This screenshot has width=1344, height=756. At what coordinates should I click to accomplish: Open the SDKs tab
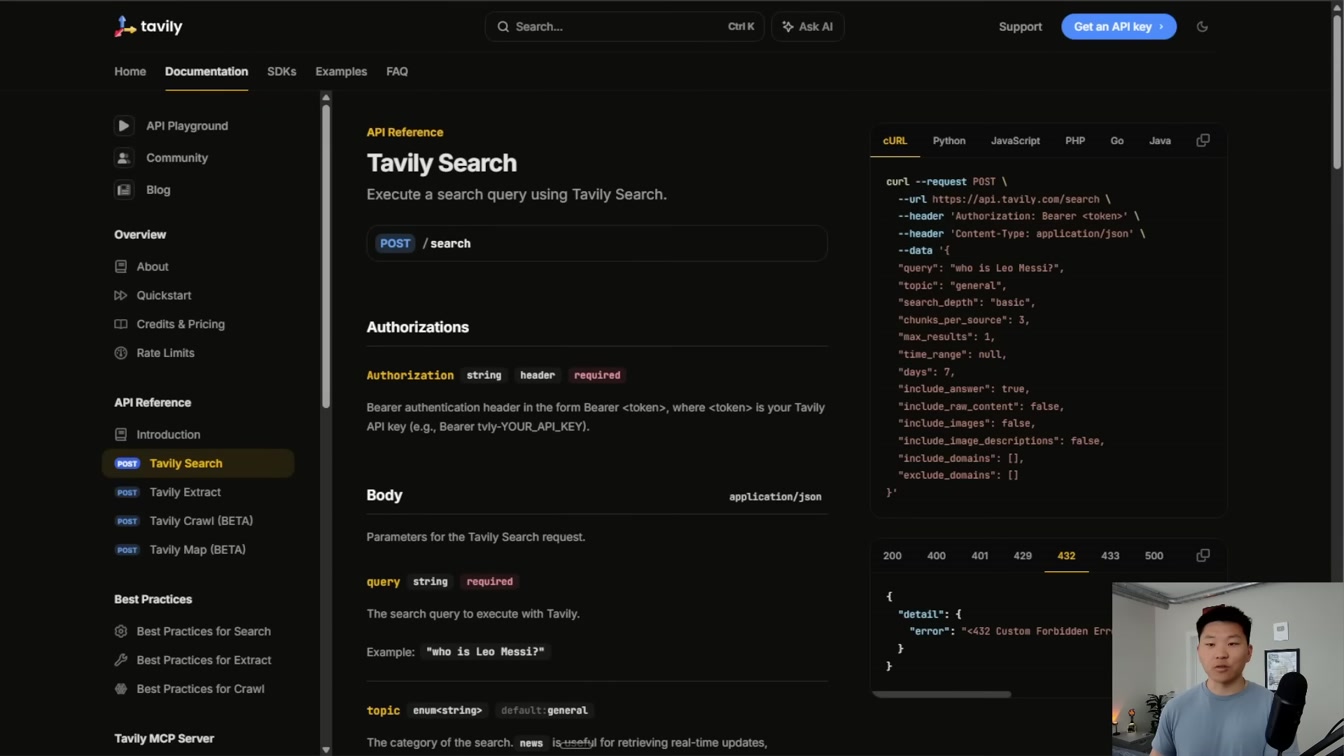tap(281, 72)
